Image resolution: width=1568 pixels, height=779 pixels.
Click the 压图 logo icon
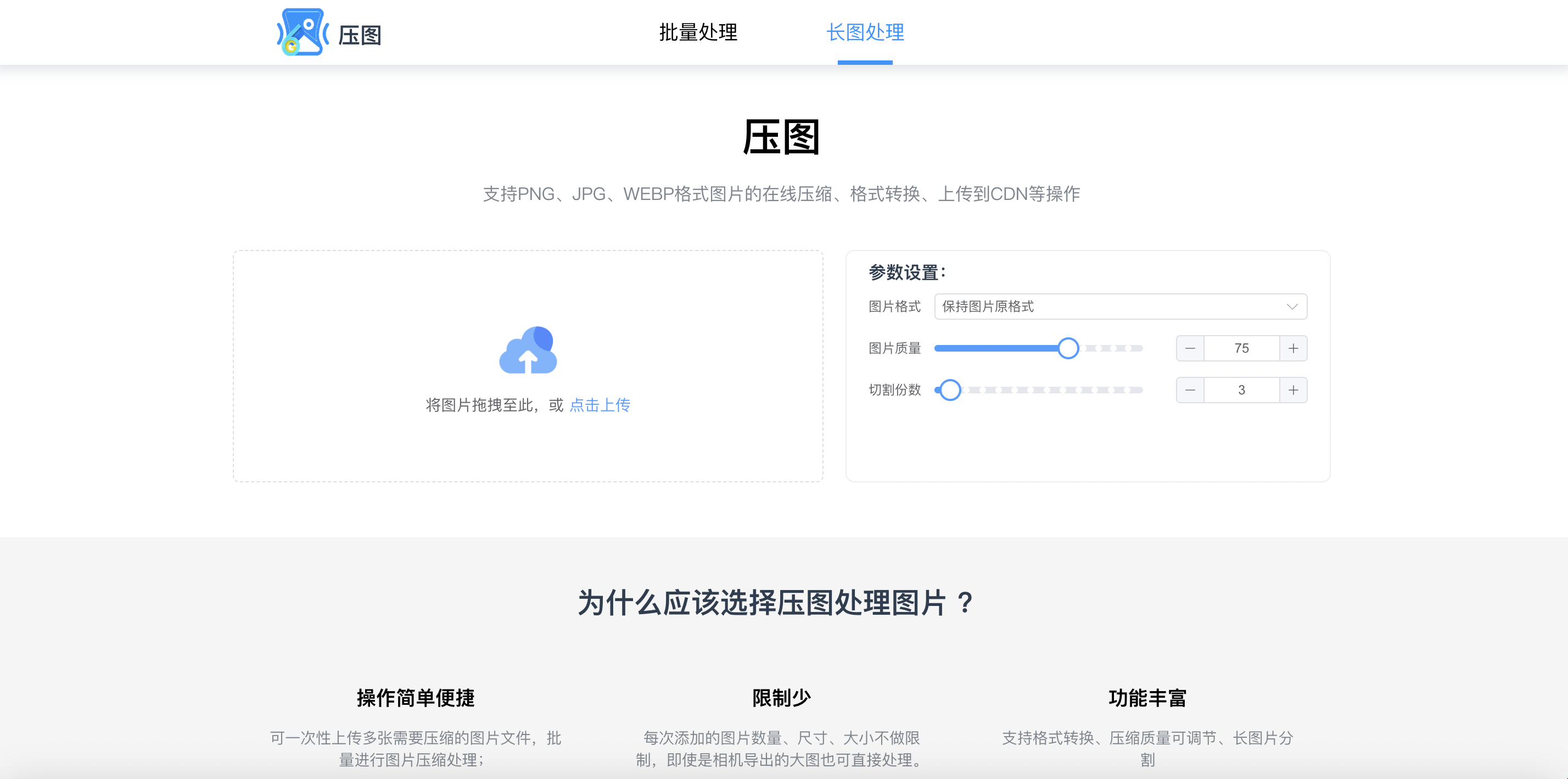coord(303,32)
